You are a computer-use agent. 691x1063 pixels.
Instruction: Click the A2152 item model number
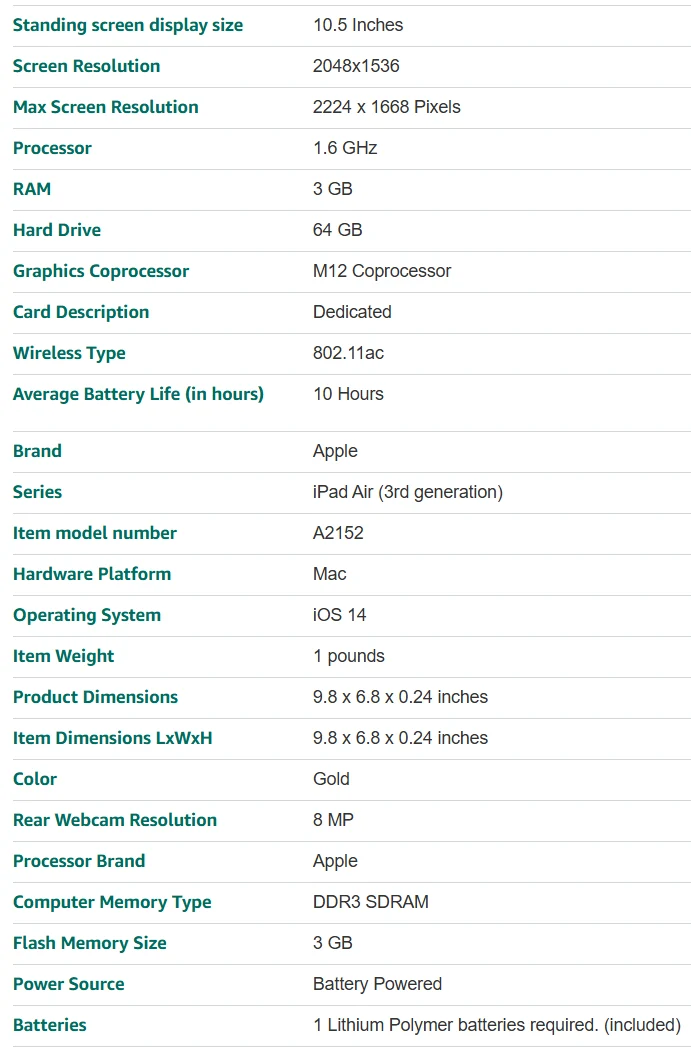[x=338, y=533]
